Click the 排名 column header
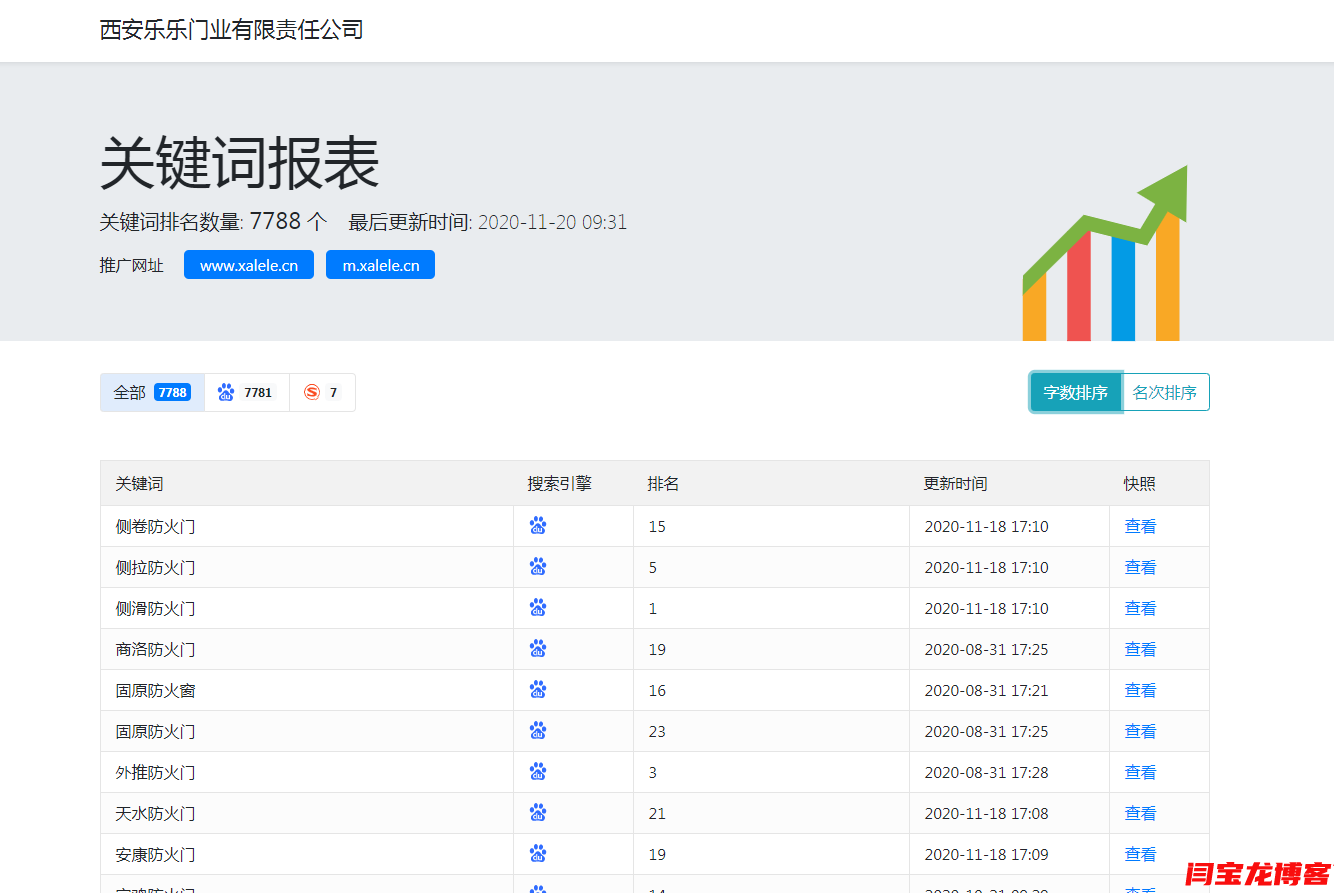Viewport: 1334px width, 893px height. 663,484
